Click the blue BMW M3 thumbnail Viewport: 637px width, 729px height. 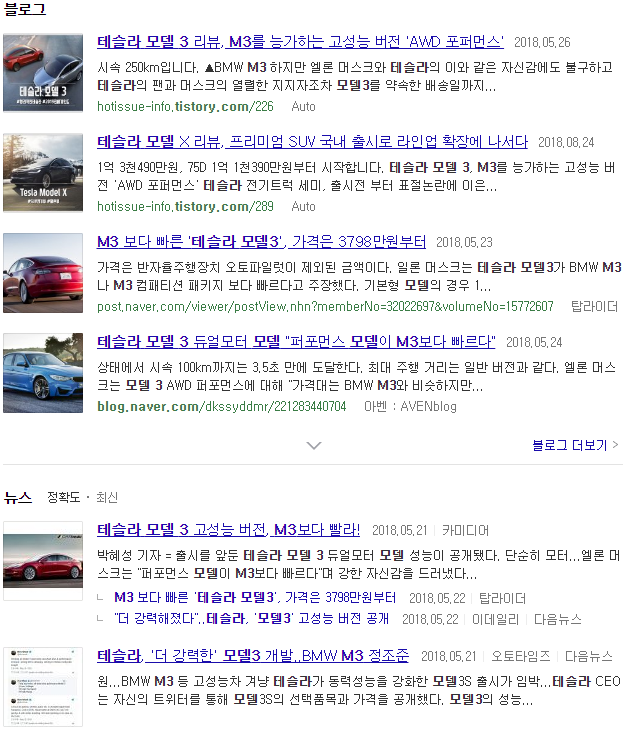pyautogui.click(x=43, y=373)
